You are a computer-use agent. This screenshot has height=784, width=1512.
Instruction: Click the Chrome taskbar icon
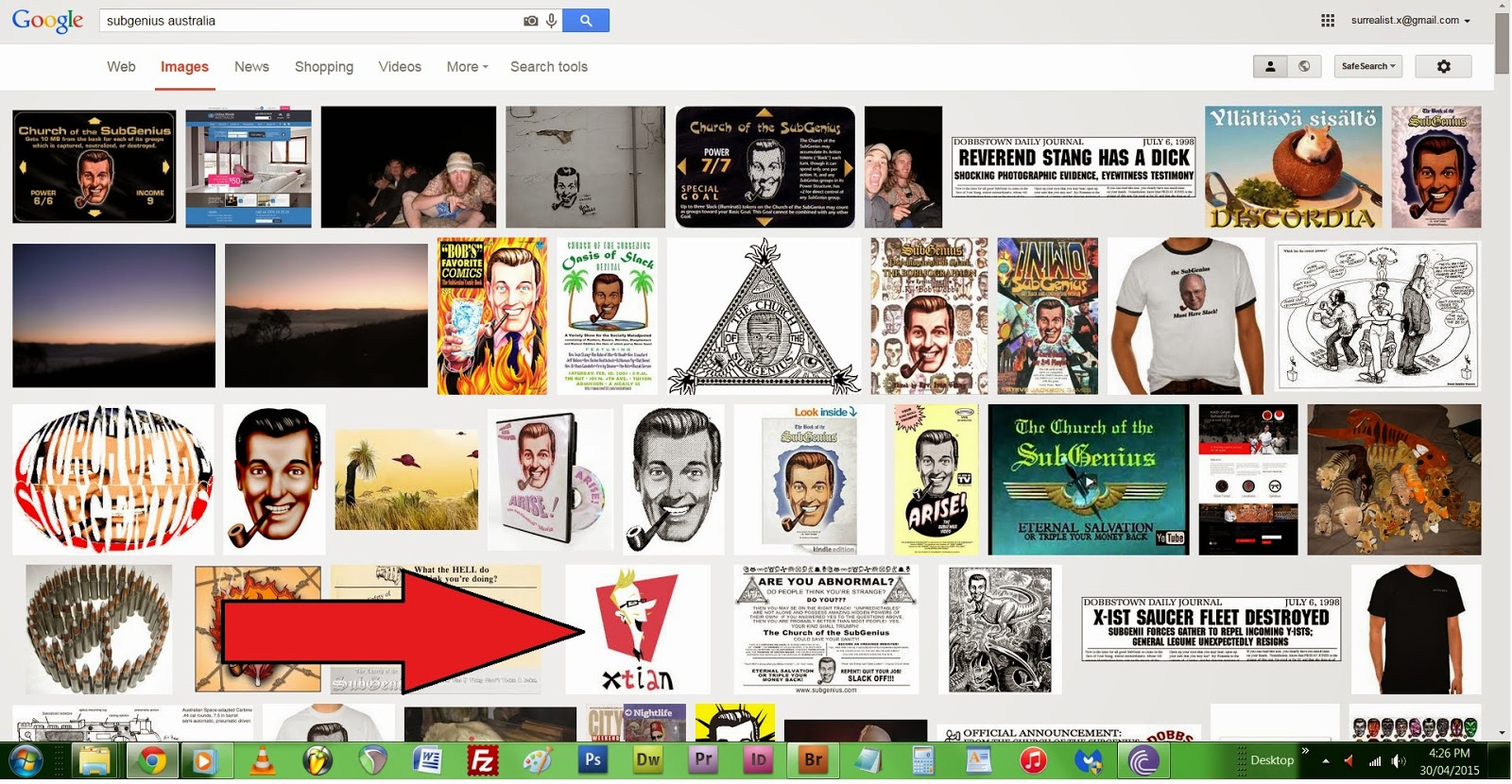pos(151,760)
